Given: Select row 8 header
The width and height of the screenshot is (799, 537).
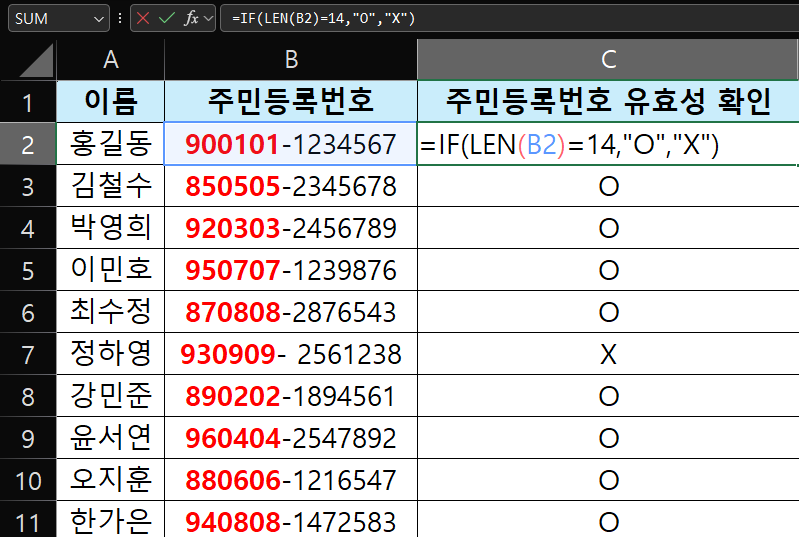Looking at the screenshot, I should 28,396.
